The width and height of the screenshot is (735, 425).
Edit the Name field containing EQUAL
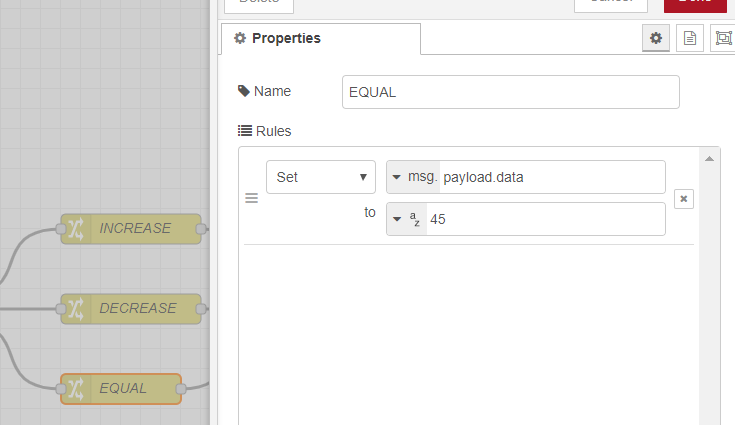click(x=510, y=92)
